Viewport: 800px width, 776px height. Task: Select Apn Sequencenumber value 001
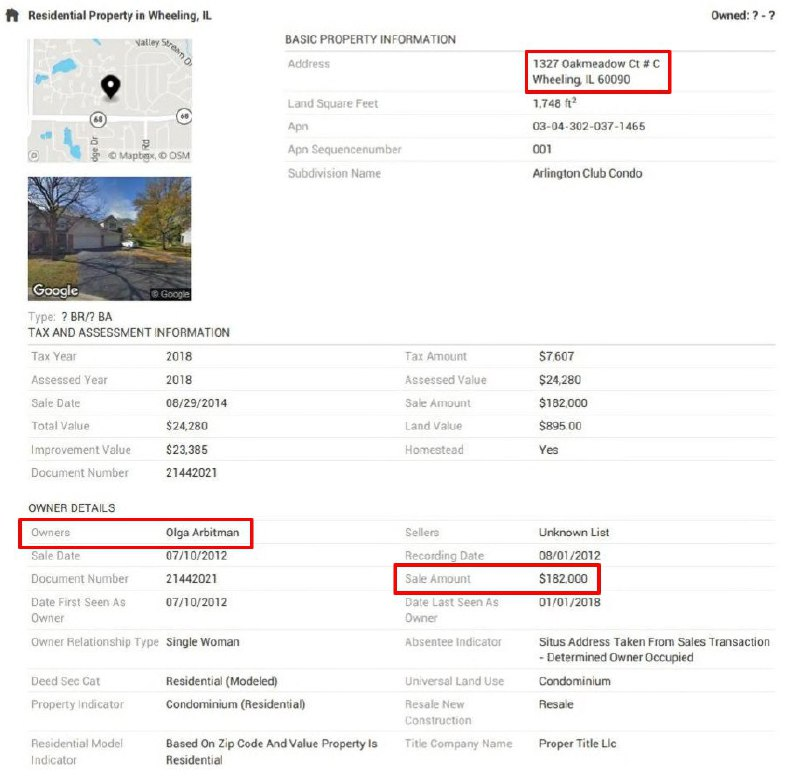coord(542,149)
